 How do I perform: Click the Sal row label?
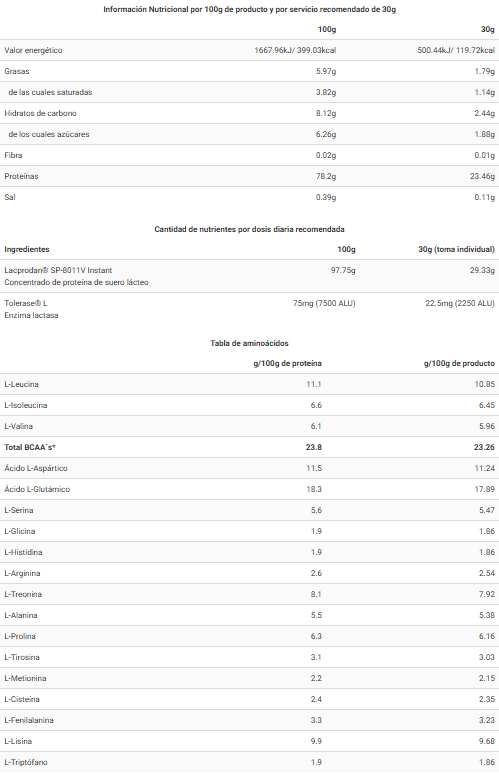10,197
